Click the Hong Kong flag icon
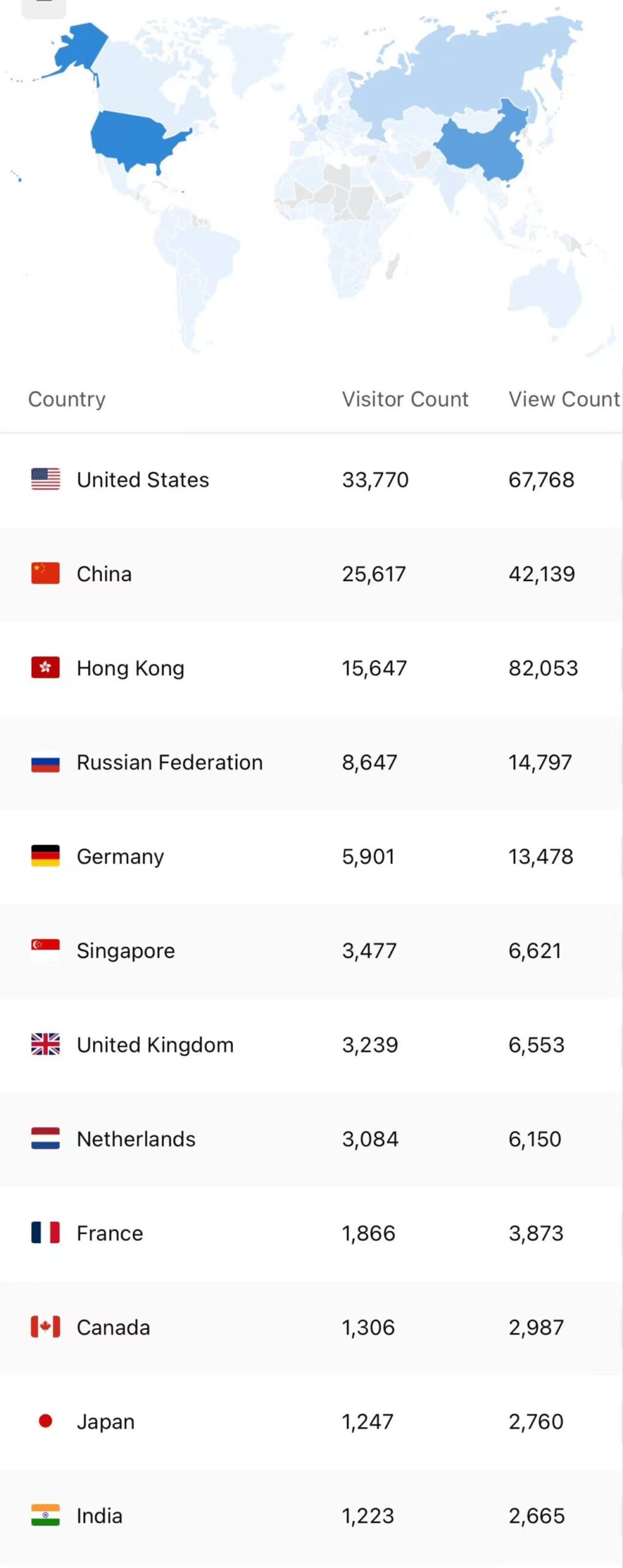This screenshot has height=1568, width=623. pyautogui.click(x=45, y=668)
